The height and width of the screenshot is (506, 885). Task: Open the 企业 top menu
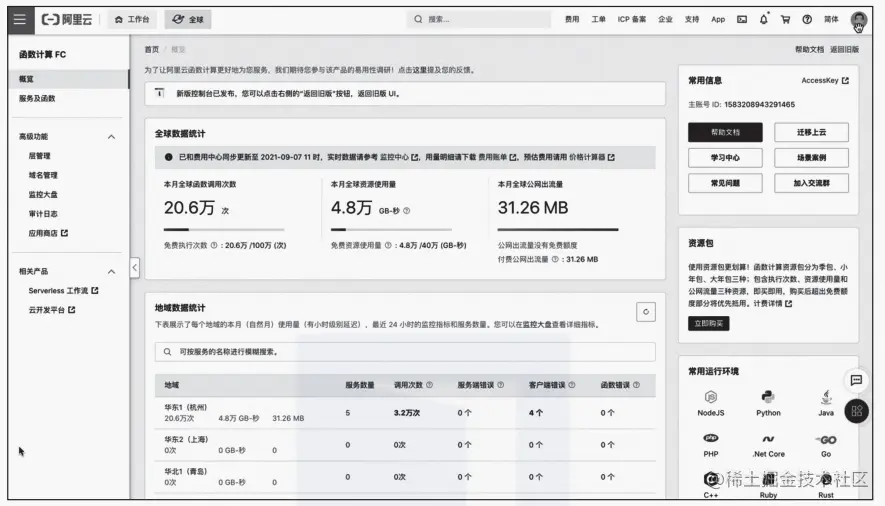click(x=665, y=19)
